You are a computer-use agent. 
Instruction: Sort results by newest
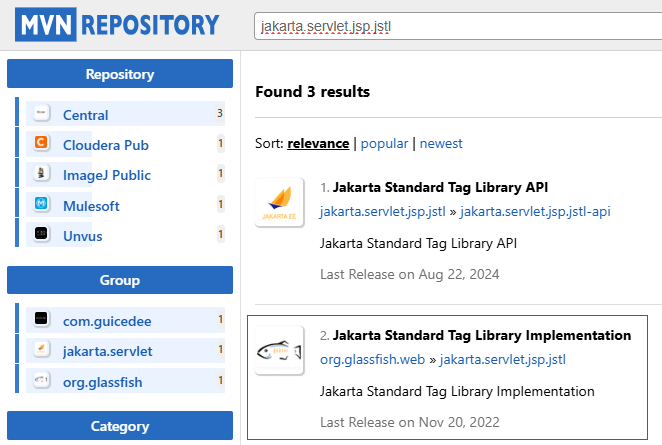(x=441, y=143)
